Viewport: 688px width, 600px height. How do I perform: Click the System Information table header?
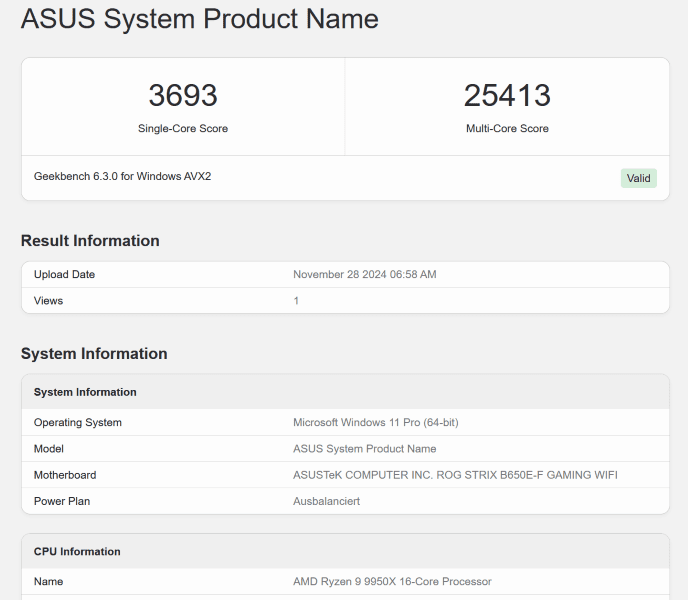[x=85, y=392]
